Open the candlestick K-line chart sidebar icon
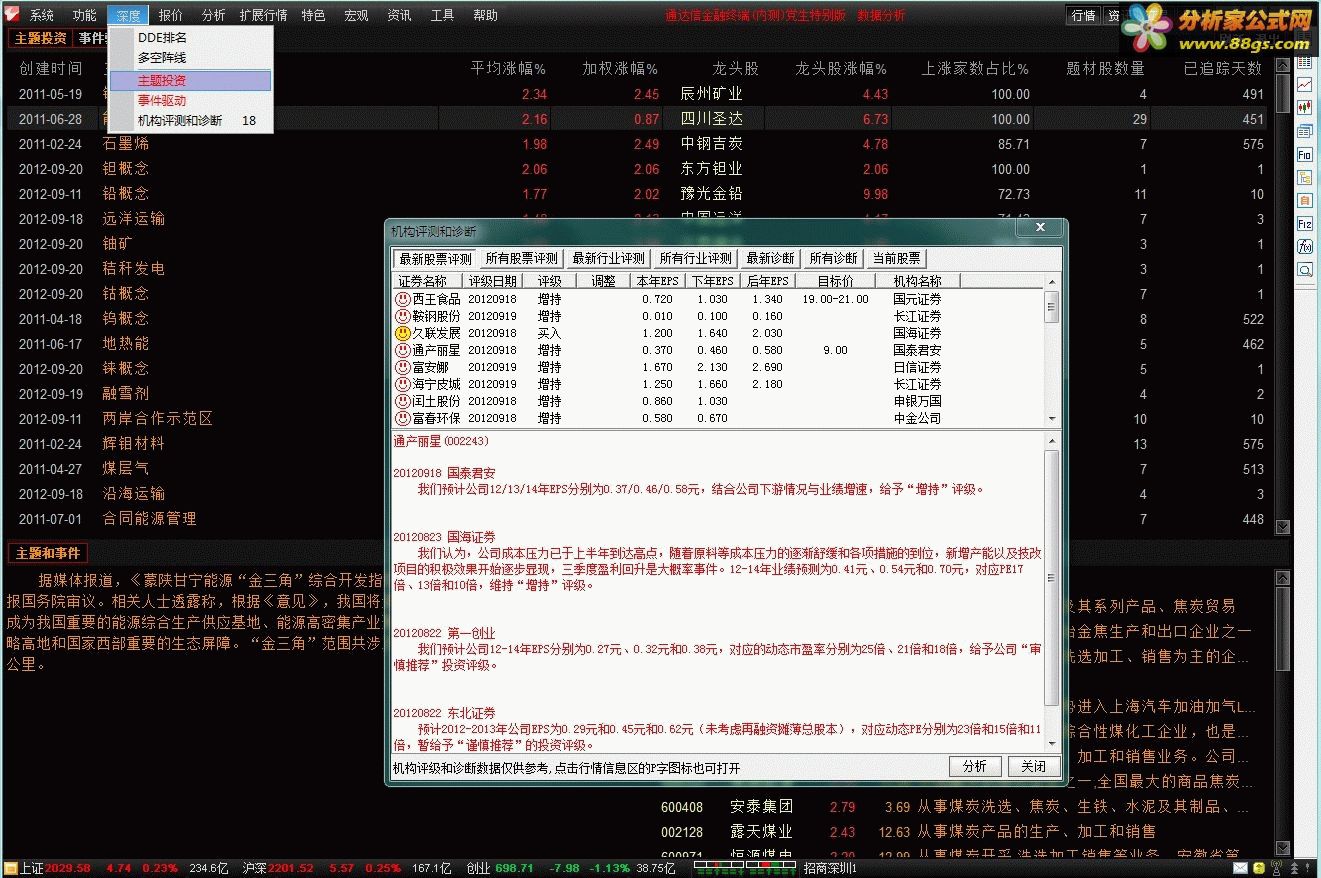The height and width of the screenshot is (878, 1321). pos(1305,108)
